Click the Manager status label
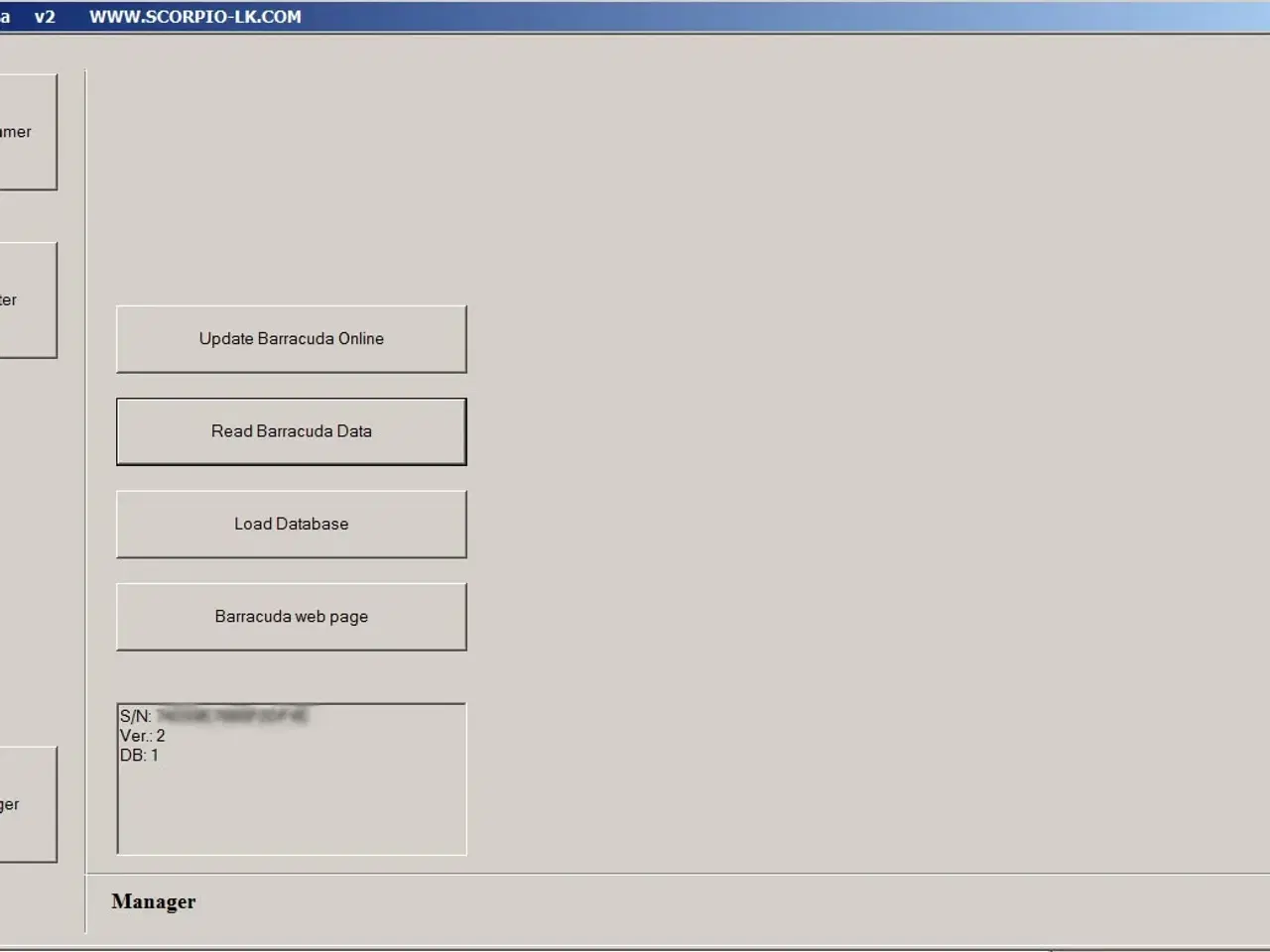Viewport: 1270px width, 952px height. (154, 901)
